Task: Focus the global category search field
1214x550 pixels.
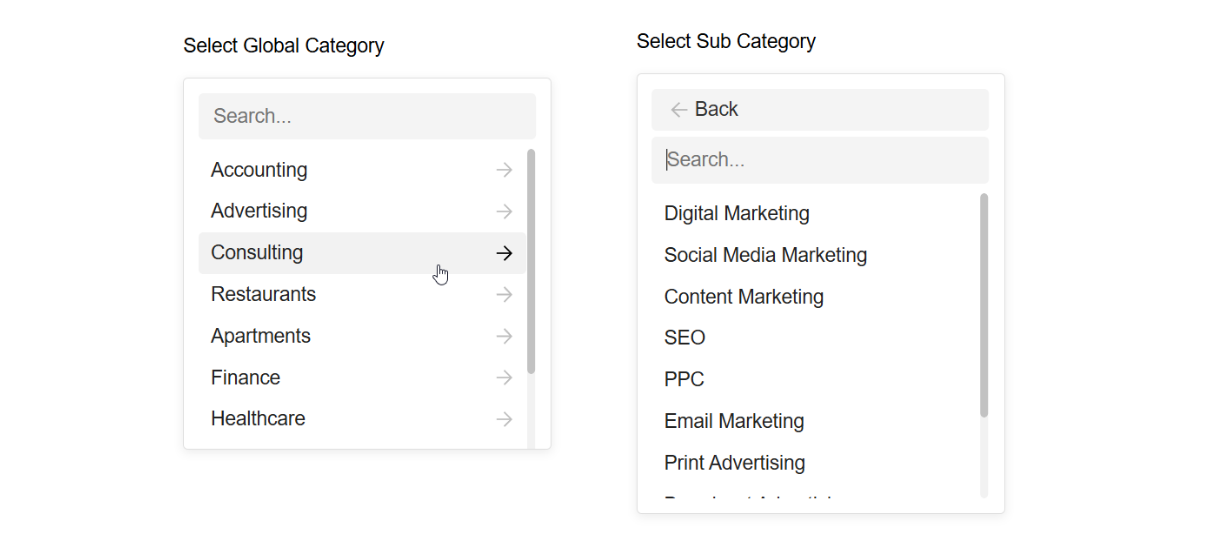Action: 367,116
